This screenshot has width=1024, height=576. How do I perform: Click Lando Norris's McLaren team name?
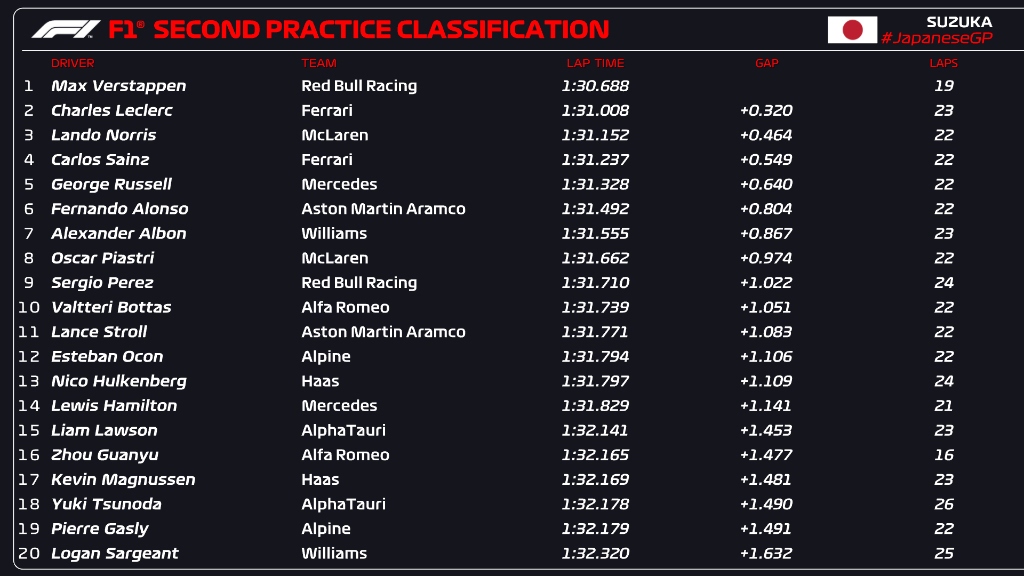(x=334, y=135)
